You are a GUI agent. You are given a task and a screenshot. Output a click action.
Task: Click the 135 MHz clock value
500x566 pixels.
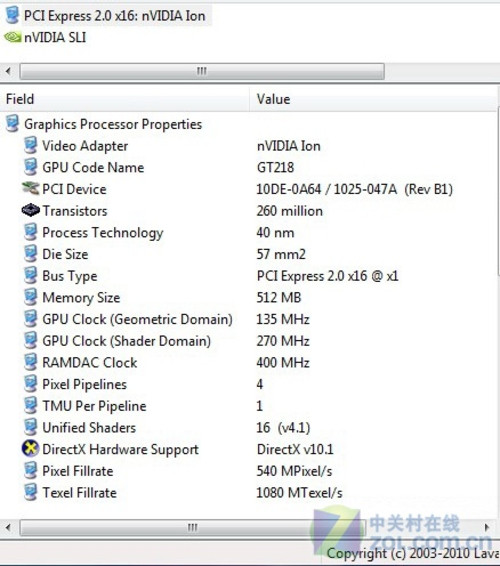(x=283, y=319)
